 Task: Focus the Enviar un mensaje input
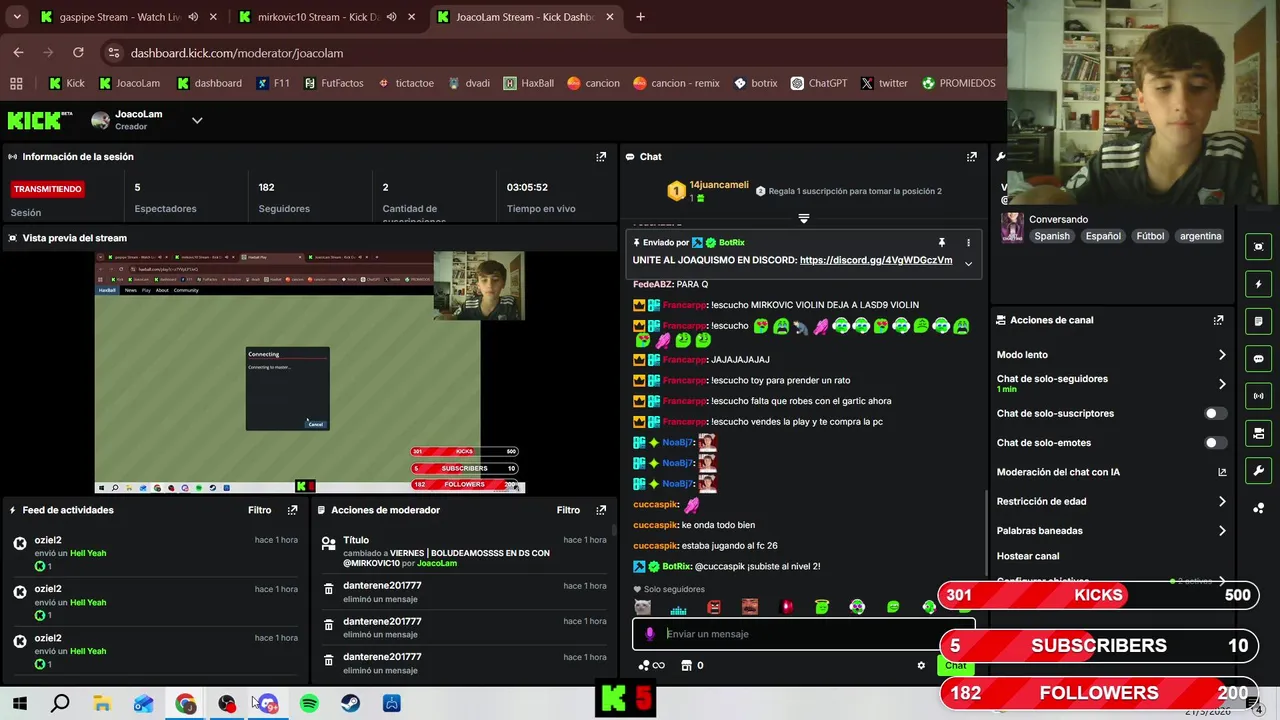coord(803,634)
